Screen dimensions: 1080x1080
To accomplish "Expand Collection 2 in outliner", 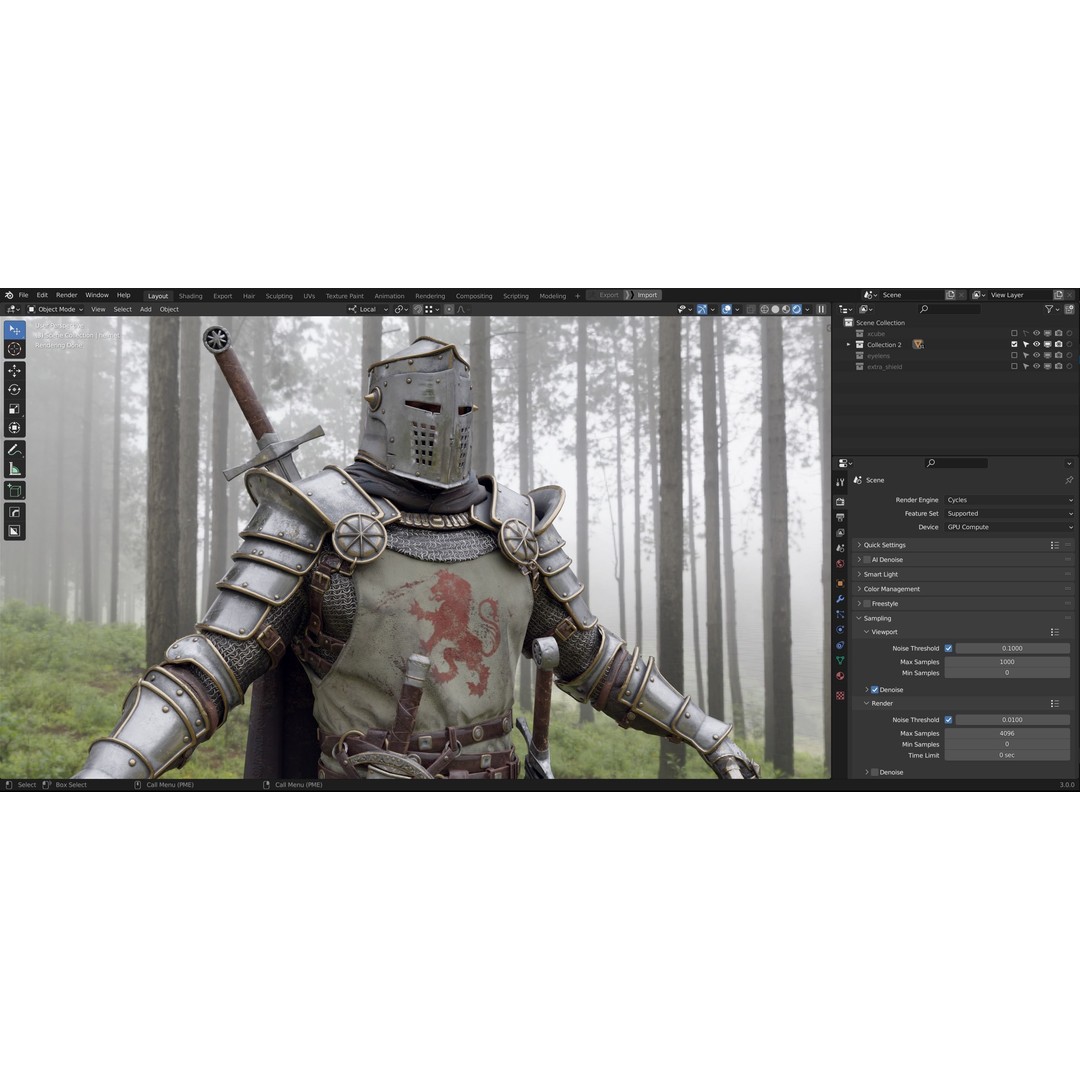I will tap(849, 344).
